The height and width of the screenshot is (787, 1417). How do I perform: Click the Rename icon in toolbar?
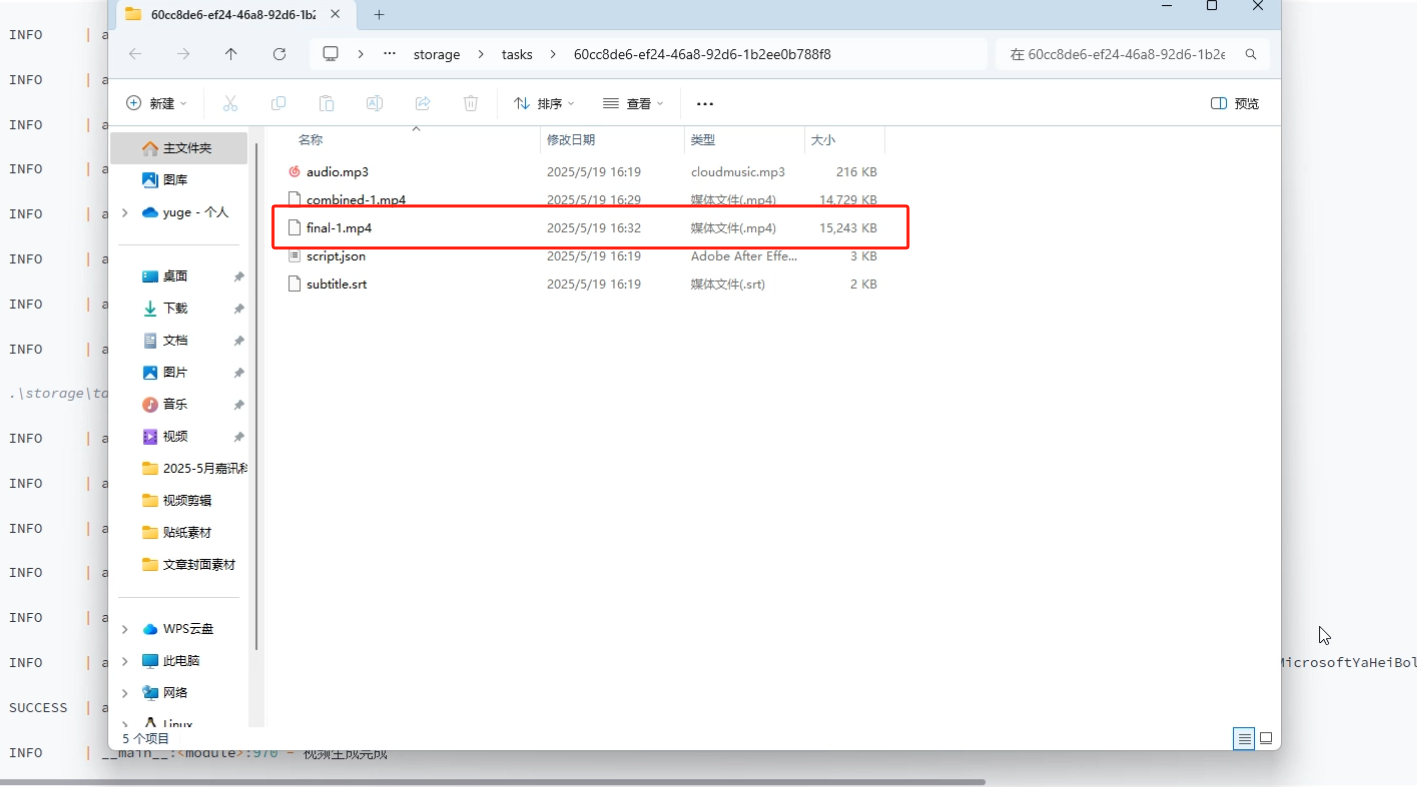[x=374, y=103]
